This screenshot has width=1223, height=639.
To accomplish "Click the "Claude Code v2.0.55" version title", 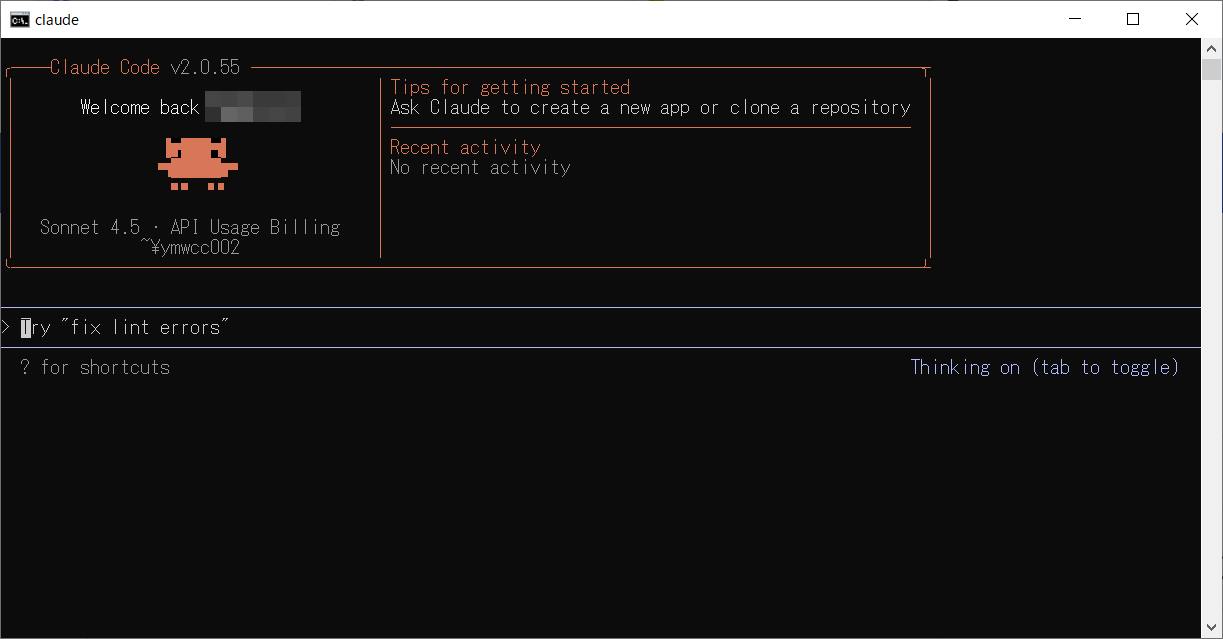I will point(145,67).
